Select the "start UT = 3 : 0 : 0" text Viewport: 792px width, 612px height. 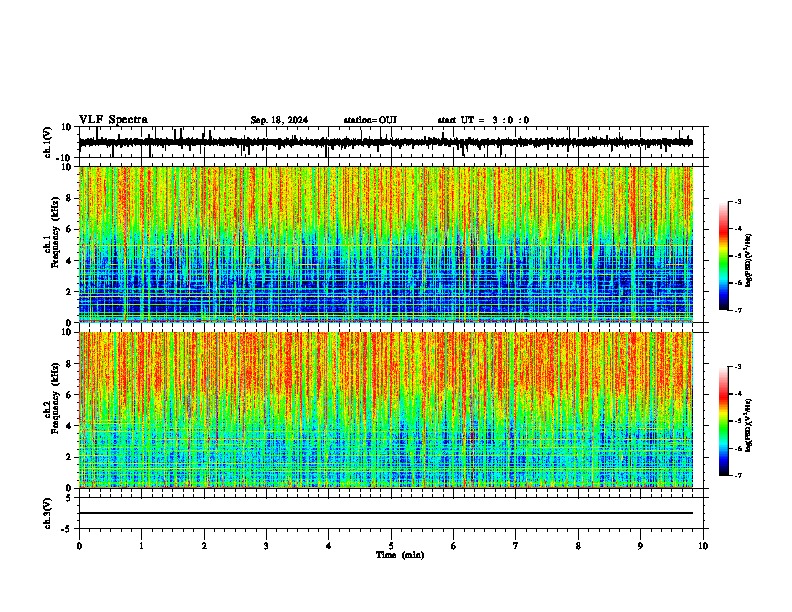(483, 120)
